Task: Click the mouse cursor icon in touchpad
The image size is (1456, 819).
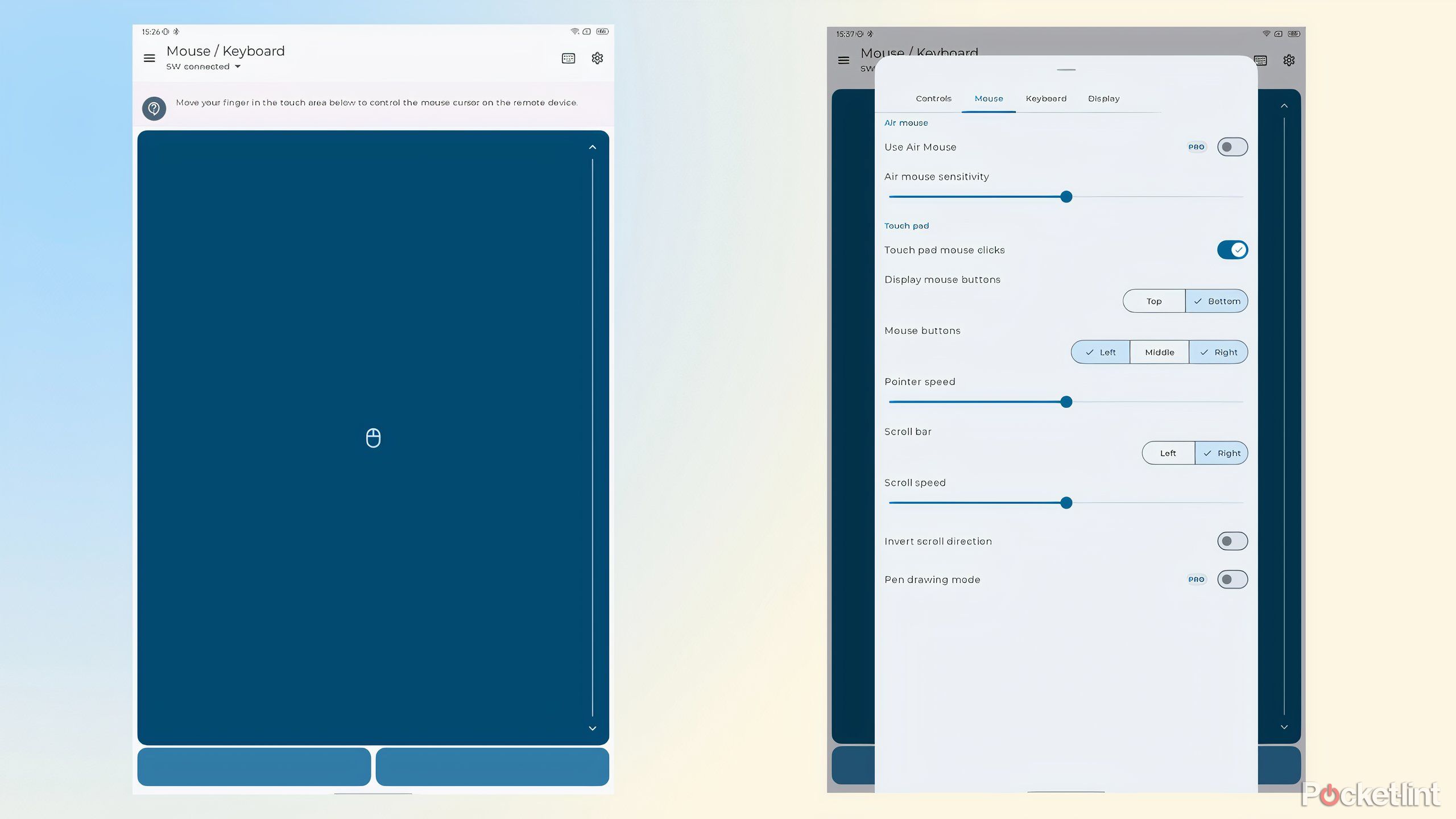Action: tap(372, 437)
